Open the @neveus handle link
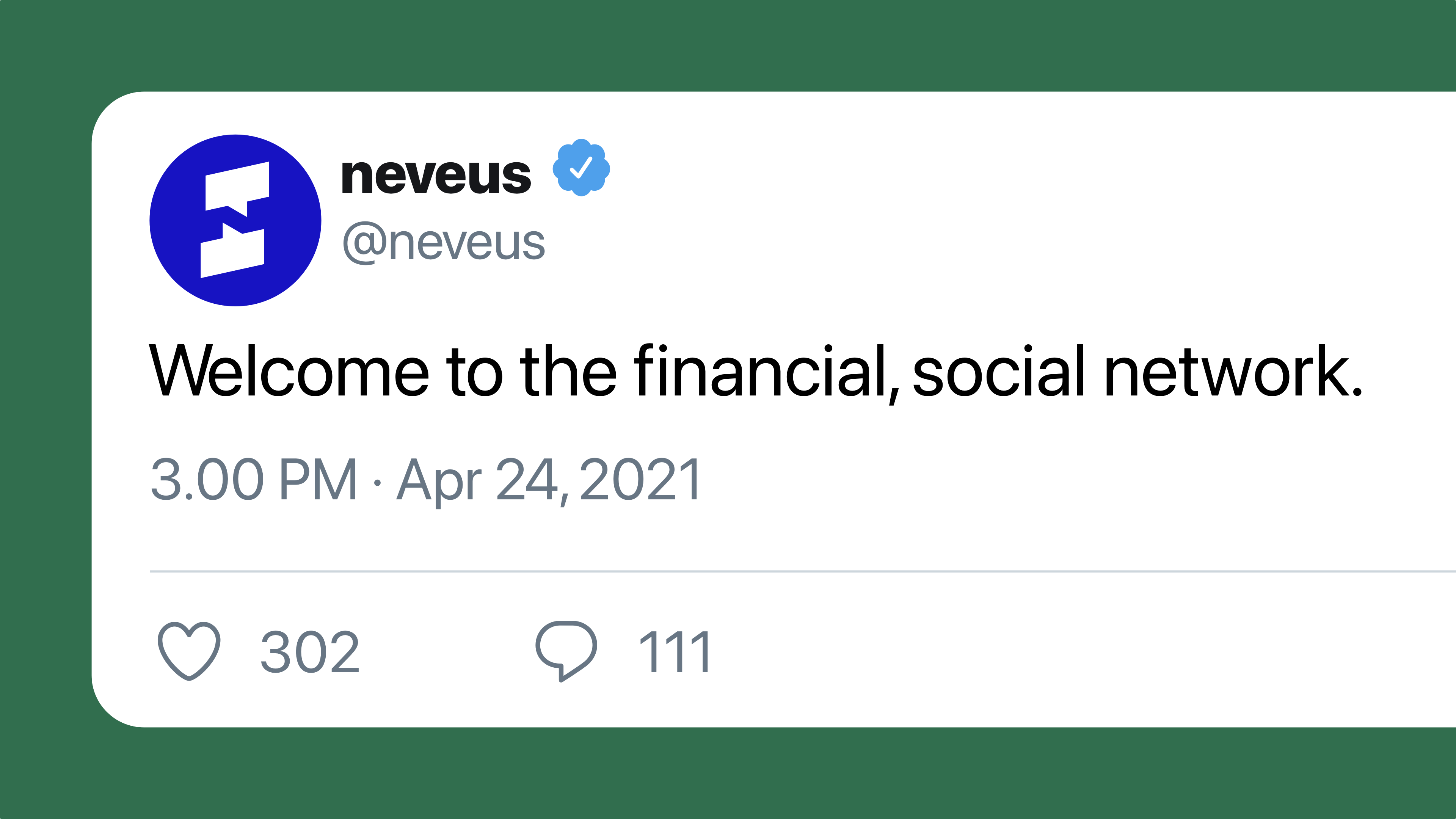Viewport: 1456px width, 819px height. [444, 243]
